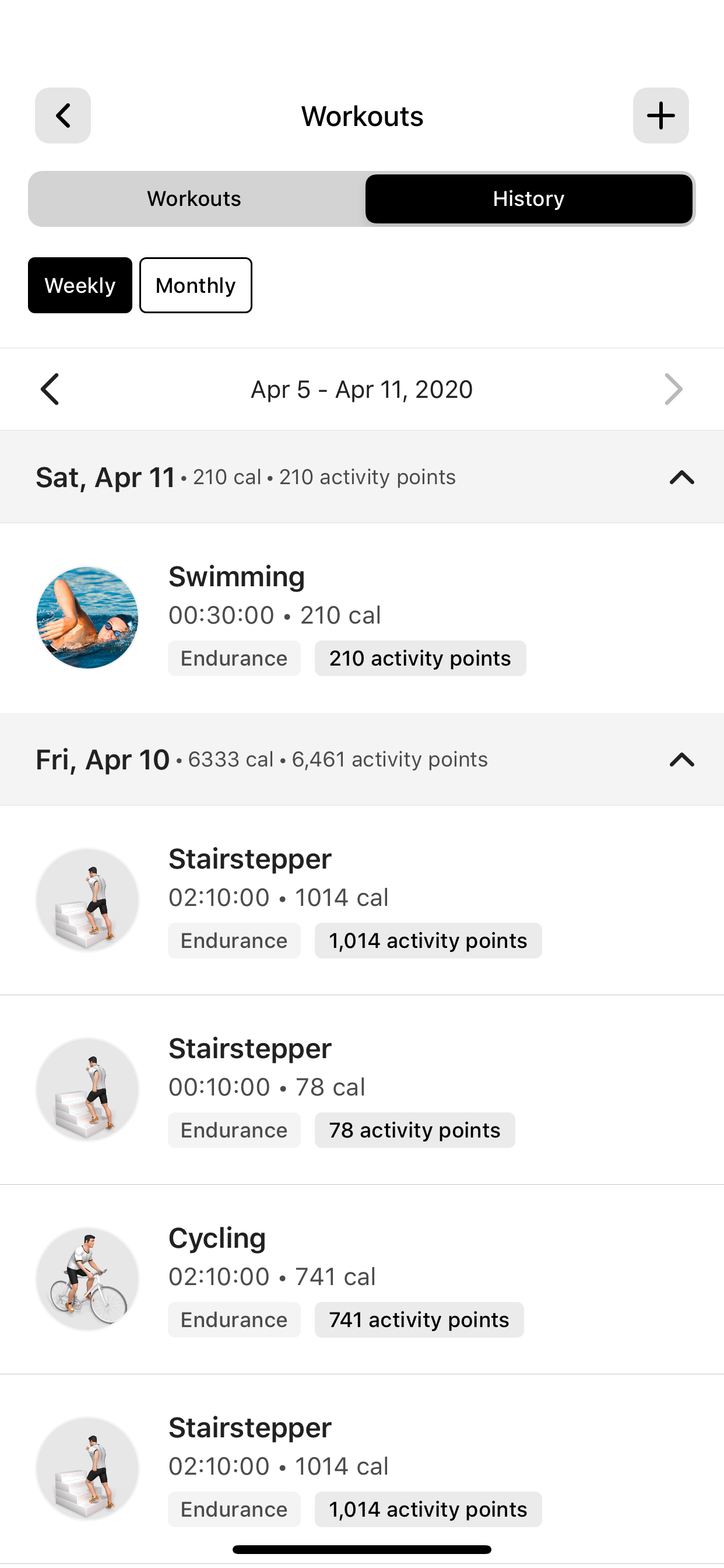Collapse the Sat, Apr 11 section
Viewport: 724px width, 1568px height.
(682, 477)
